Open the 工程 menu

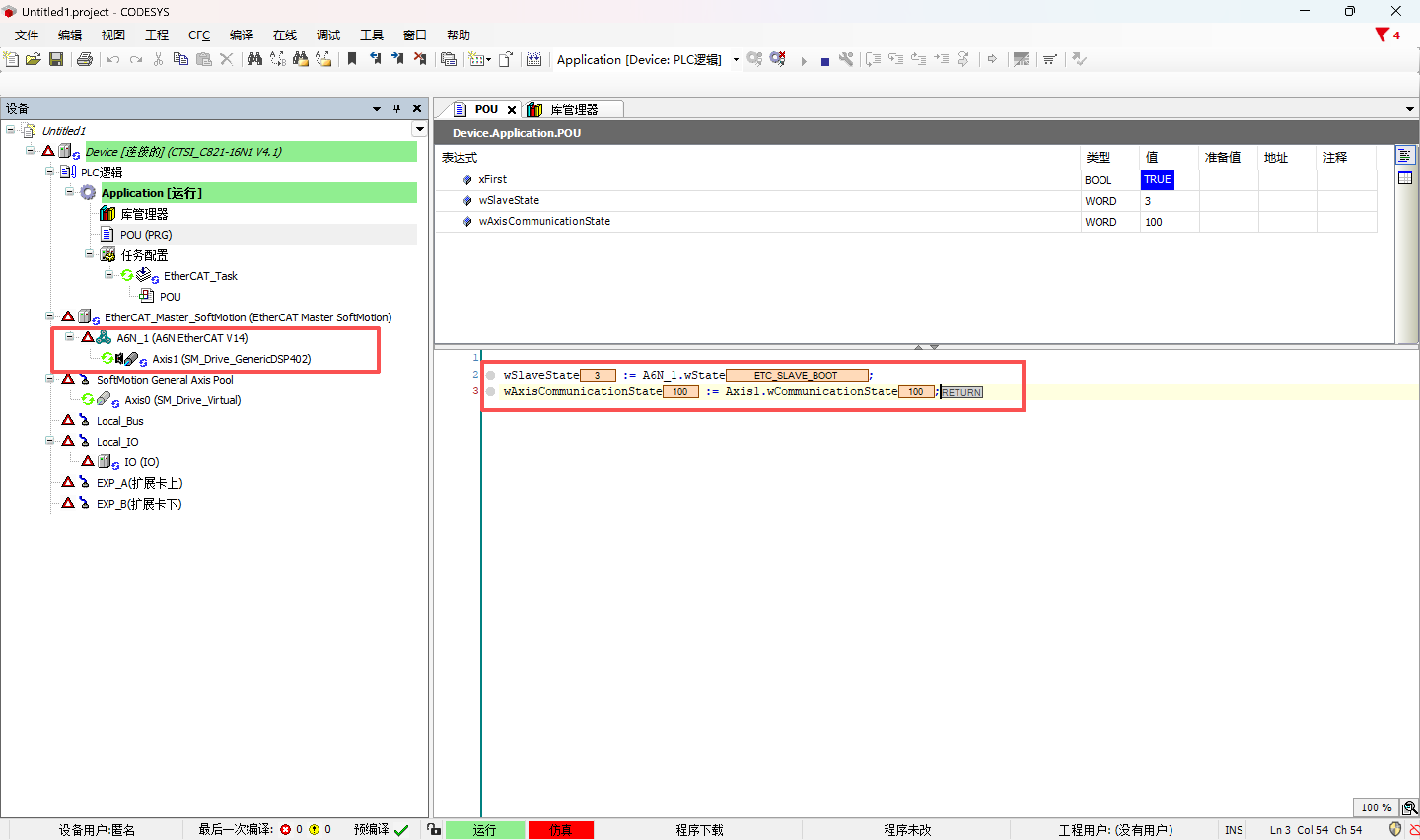point(157,35)
